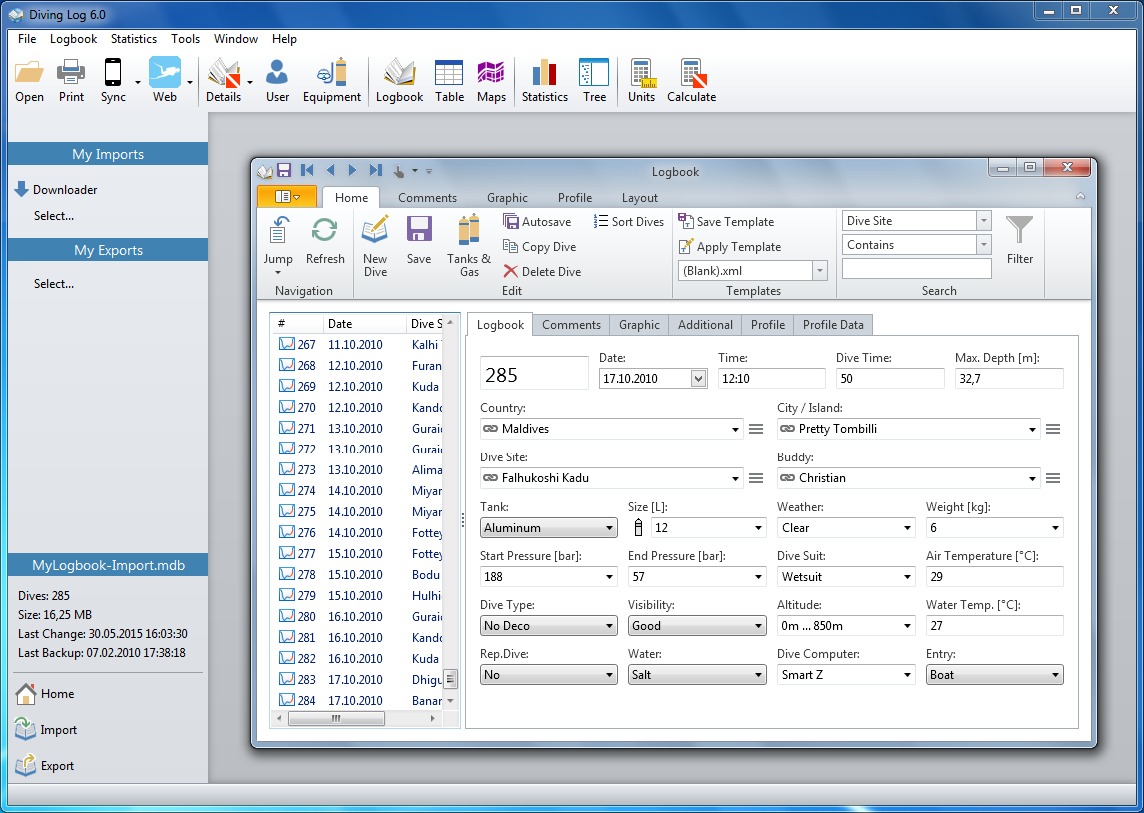
Task: Click the Print toolbar icon
Action: [x=72, y=73]
